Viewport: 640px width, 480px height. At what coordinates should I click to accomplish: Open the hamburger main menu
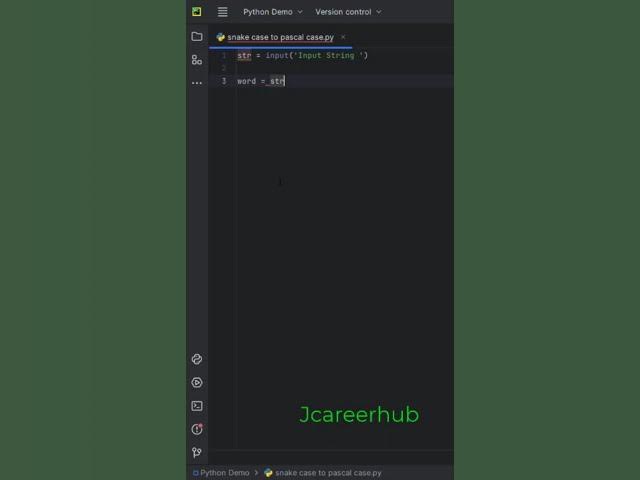point(222,12)
